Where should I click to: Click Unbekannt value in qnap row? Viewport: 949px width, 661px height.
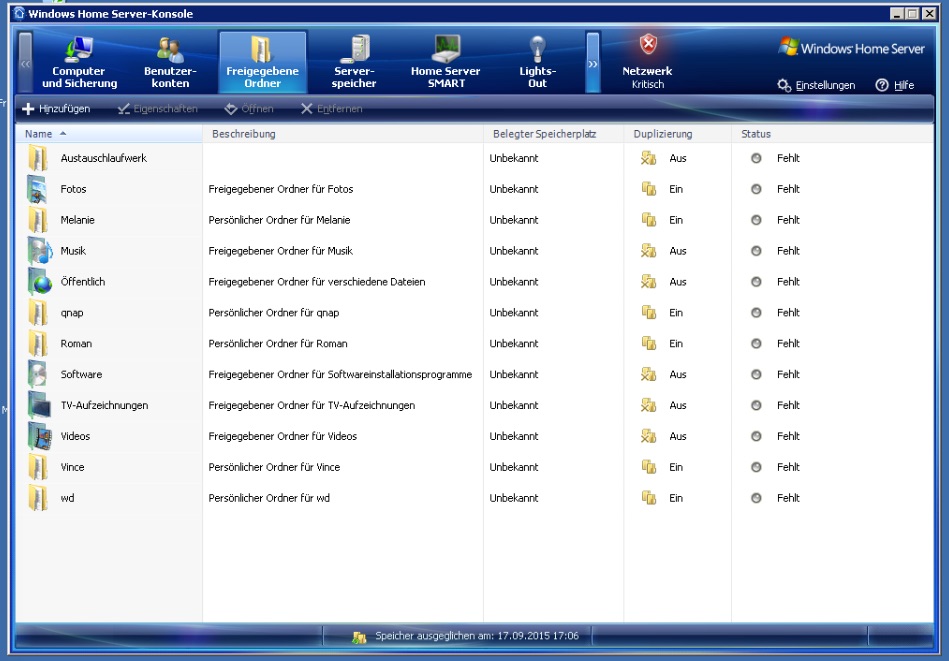click(514, 312)
